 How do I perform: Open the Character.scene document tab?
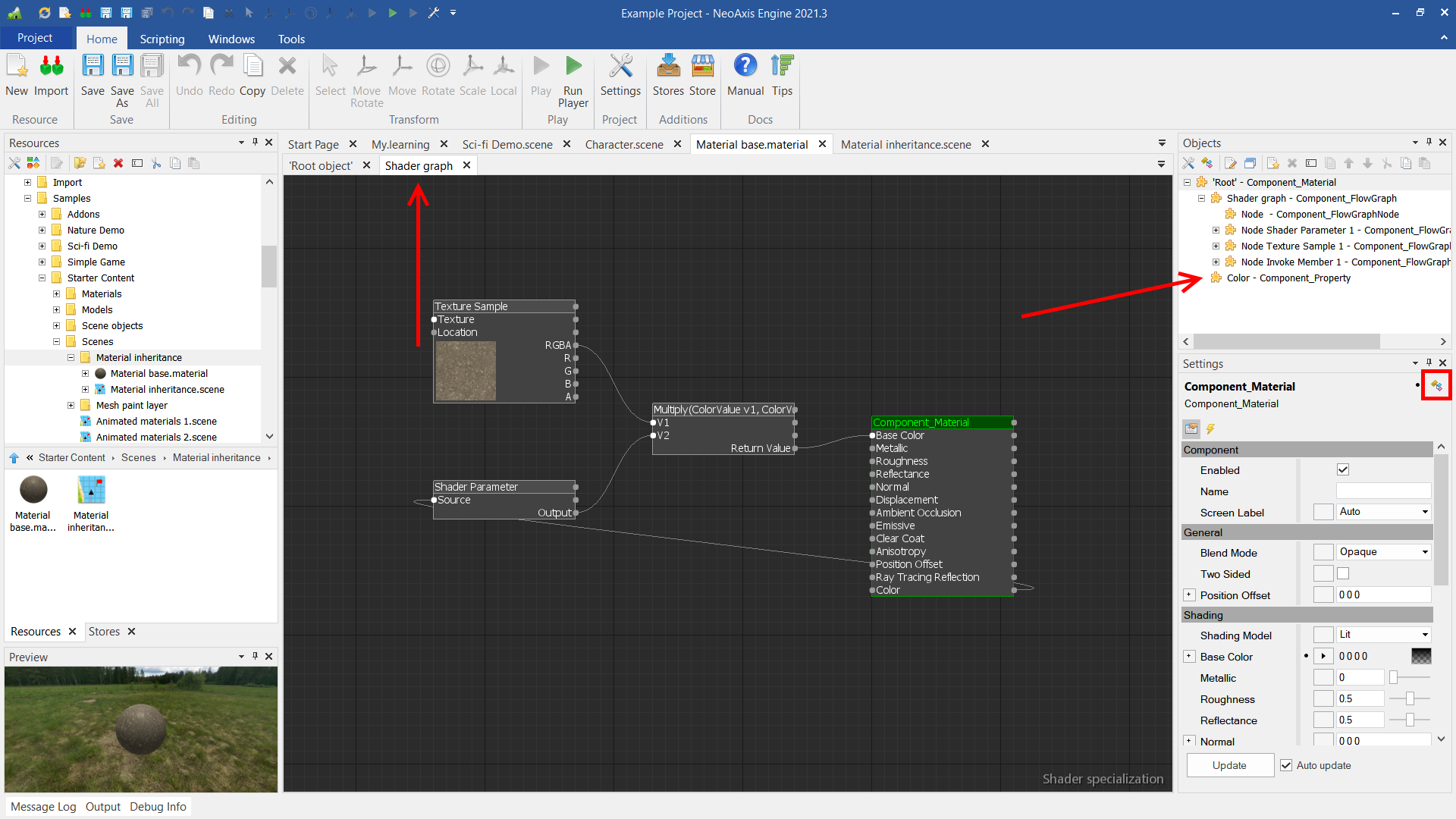(x=623, y=144)
